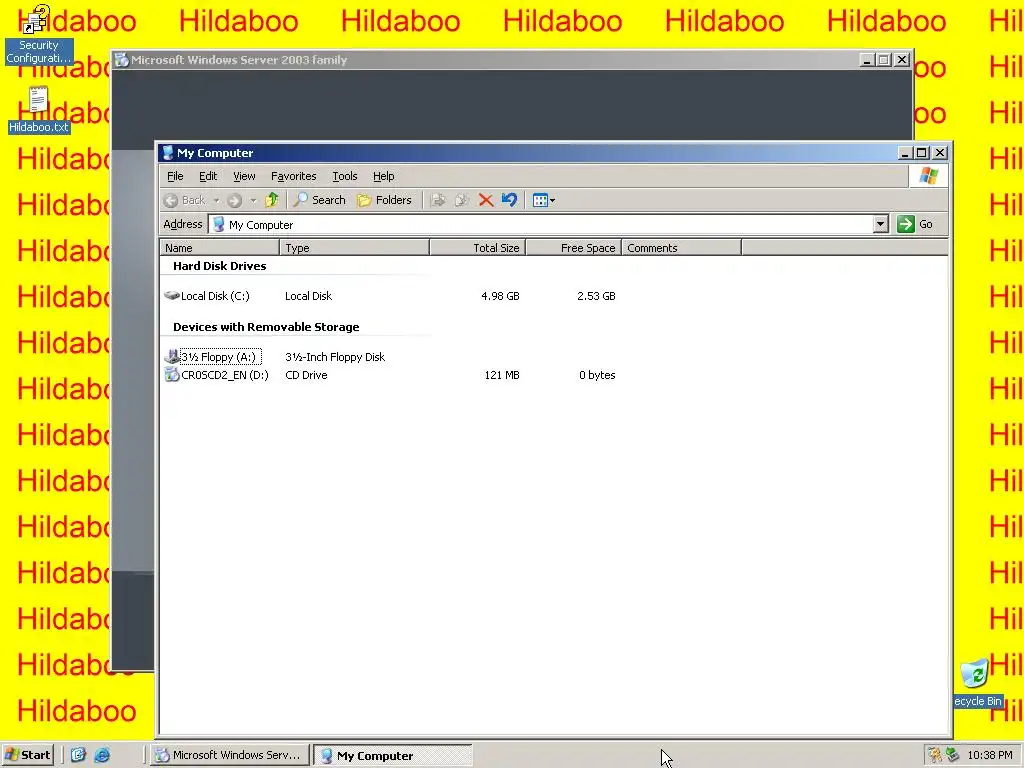
Task: Select Local Disk (C:) drive icon
Action: click(172, 295)
